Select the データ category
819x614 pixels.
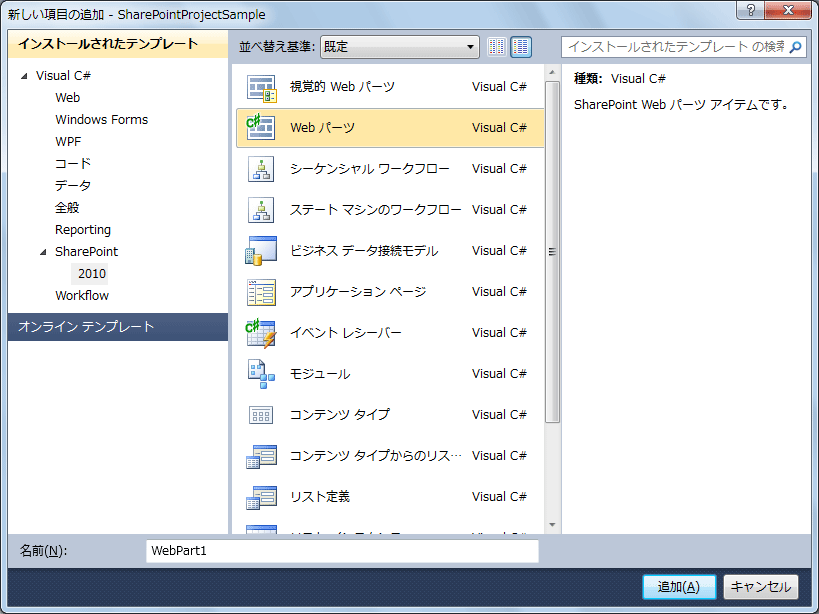73,185
